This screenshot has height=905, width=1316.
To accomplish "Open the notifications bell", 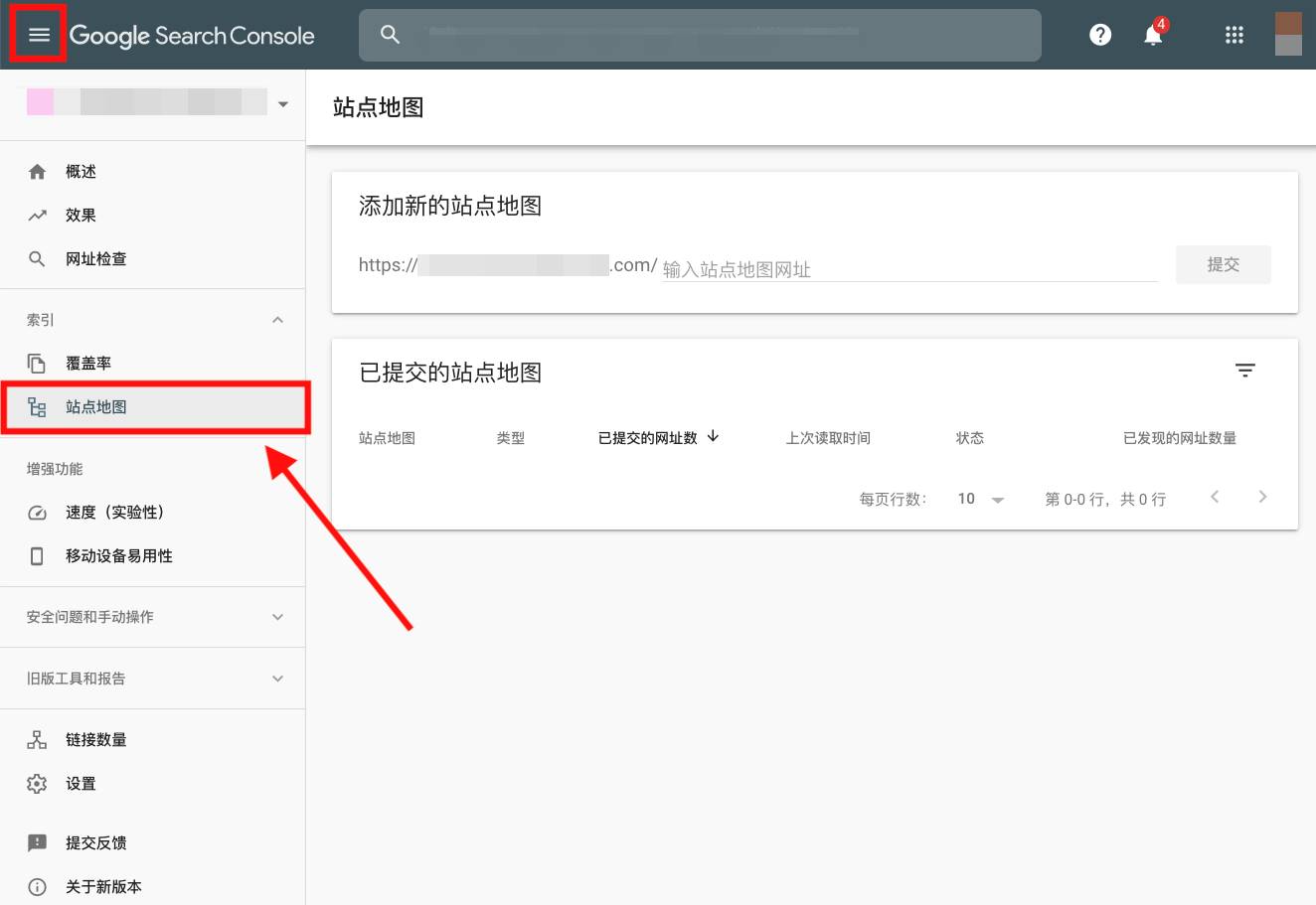I will coord(1153,35).
